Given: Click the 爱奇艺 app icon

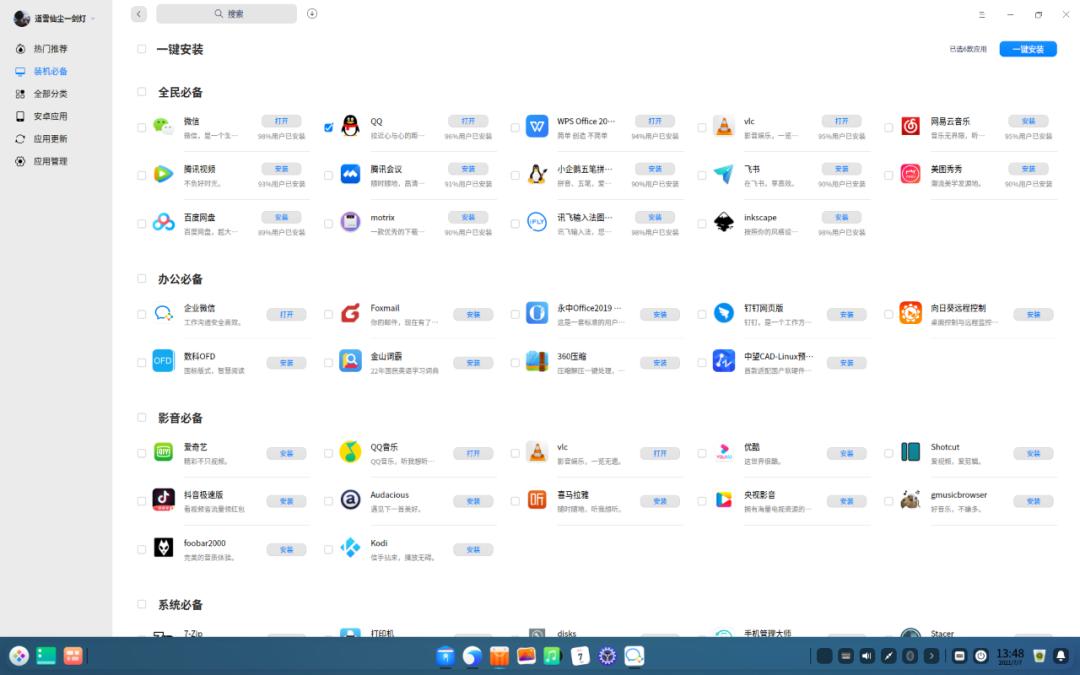Looking at the screenshot, I should (163, 453).
